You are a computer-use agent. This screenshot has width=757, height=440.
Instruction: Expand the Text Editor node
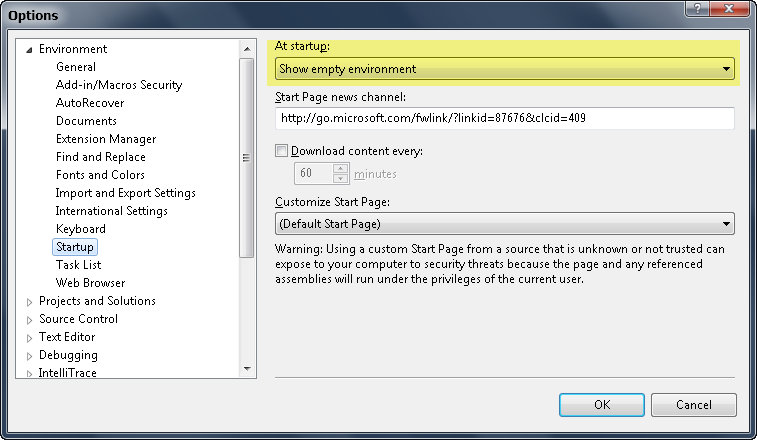tap(29, 337)
